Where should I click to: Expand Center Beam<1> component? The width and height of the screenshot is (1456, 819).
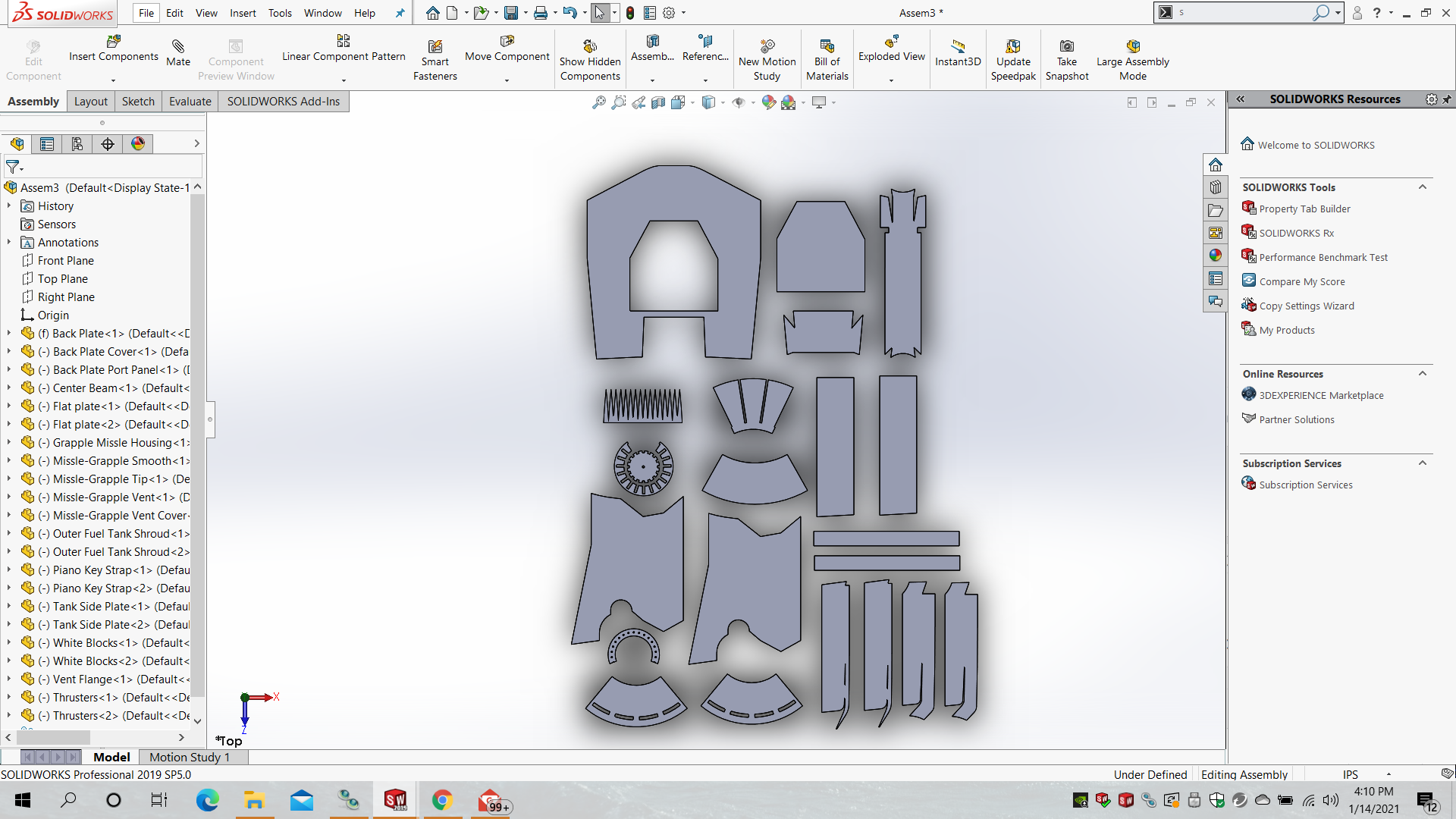pos(9,388)
